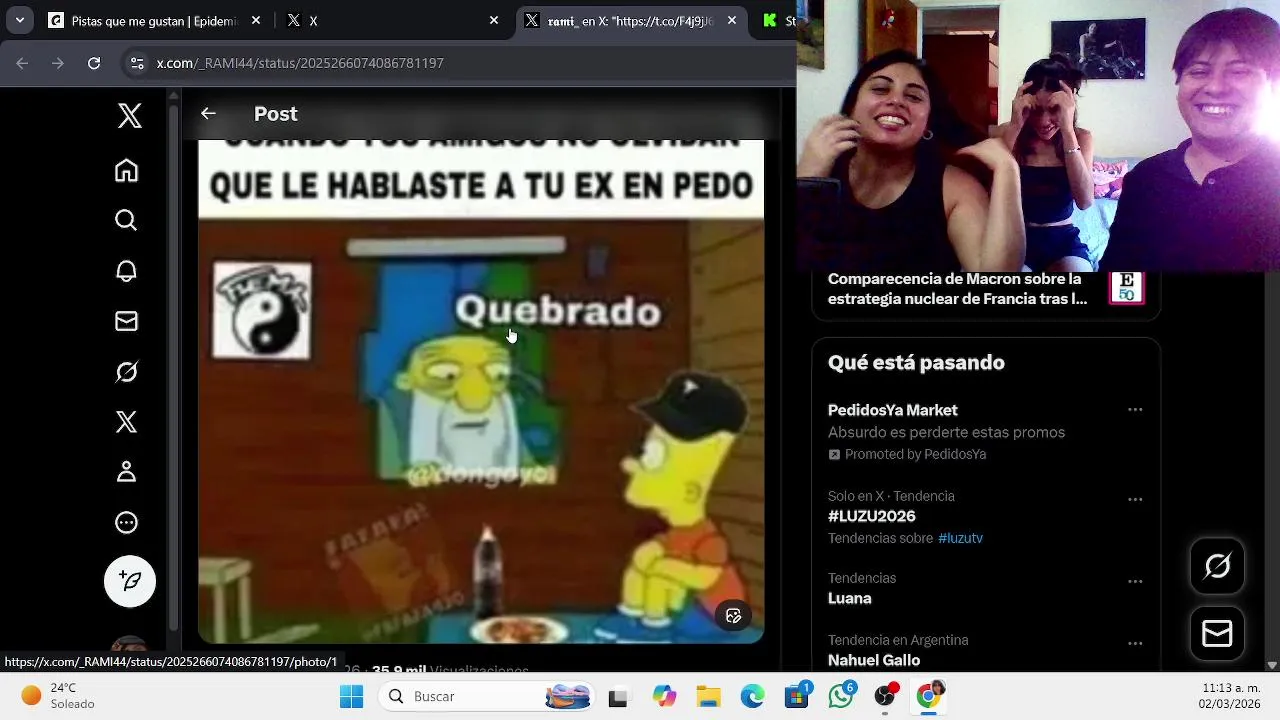Open Profile person icon in sidebar
The image size is (1280, 720).
126,472
